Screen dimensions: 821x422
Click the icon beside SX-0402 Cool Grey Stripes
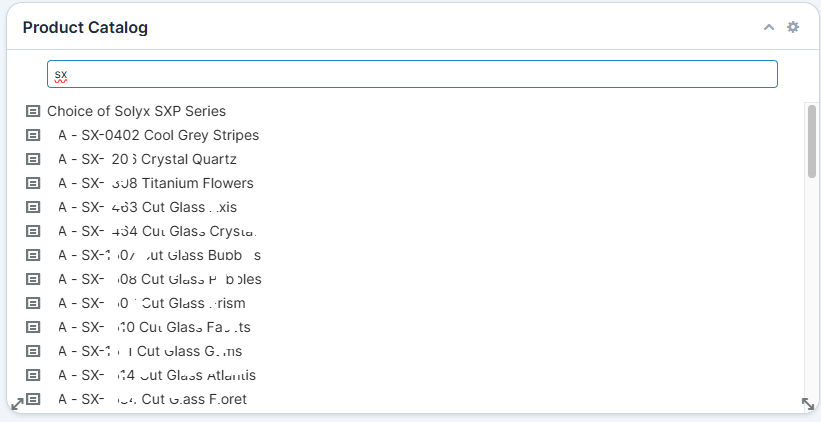click(x=32, y=135)
